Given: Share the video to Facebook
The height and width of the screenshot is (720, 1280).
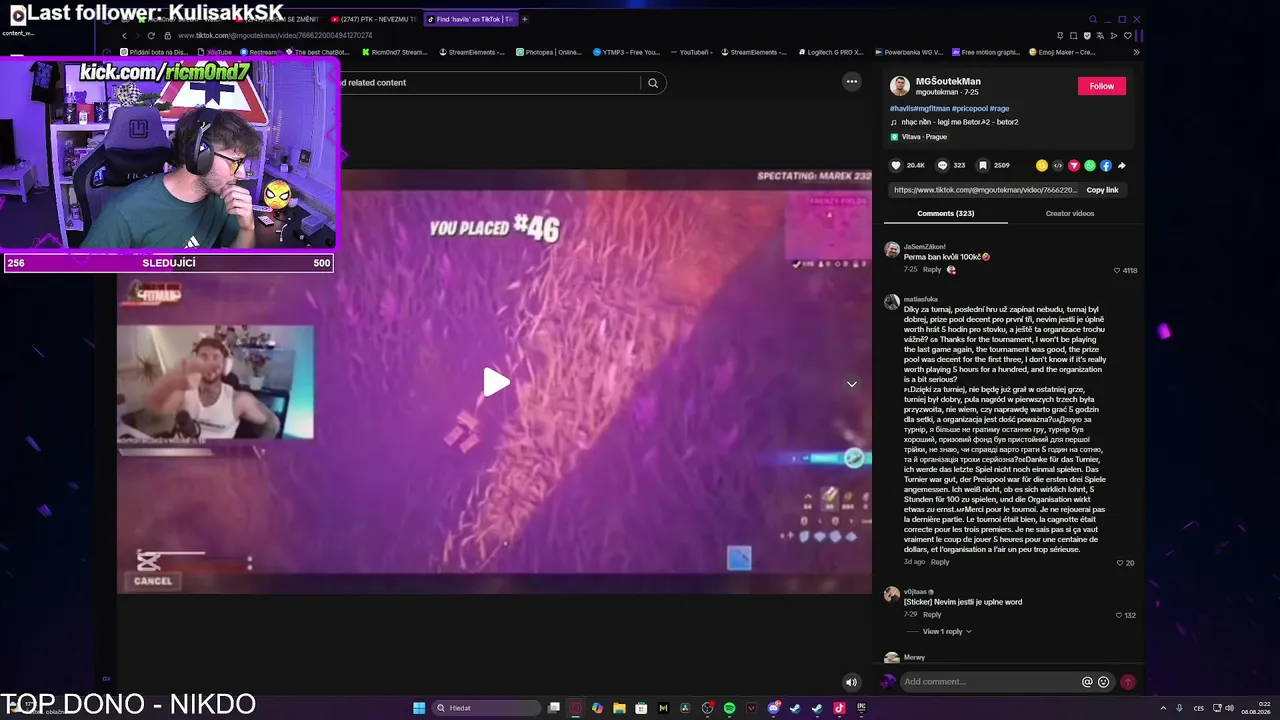Looking at the screenshot, I should [x=1106, y=165].
